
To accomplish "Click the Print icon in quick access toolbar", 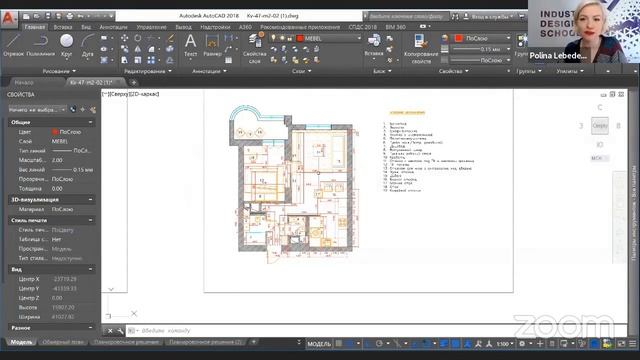I will click(69, 16).
